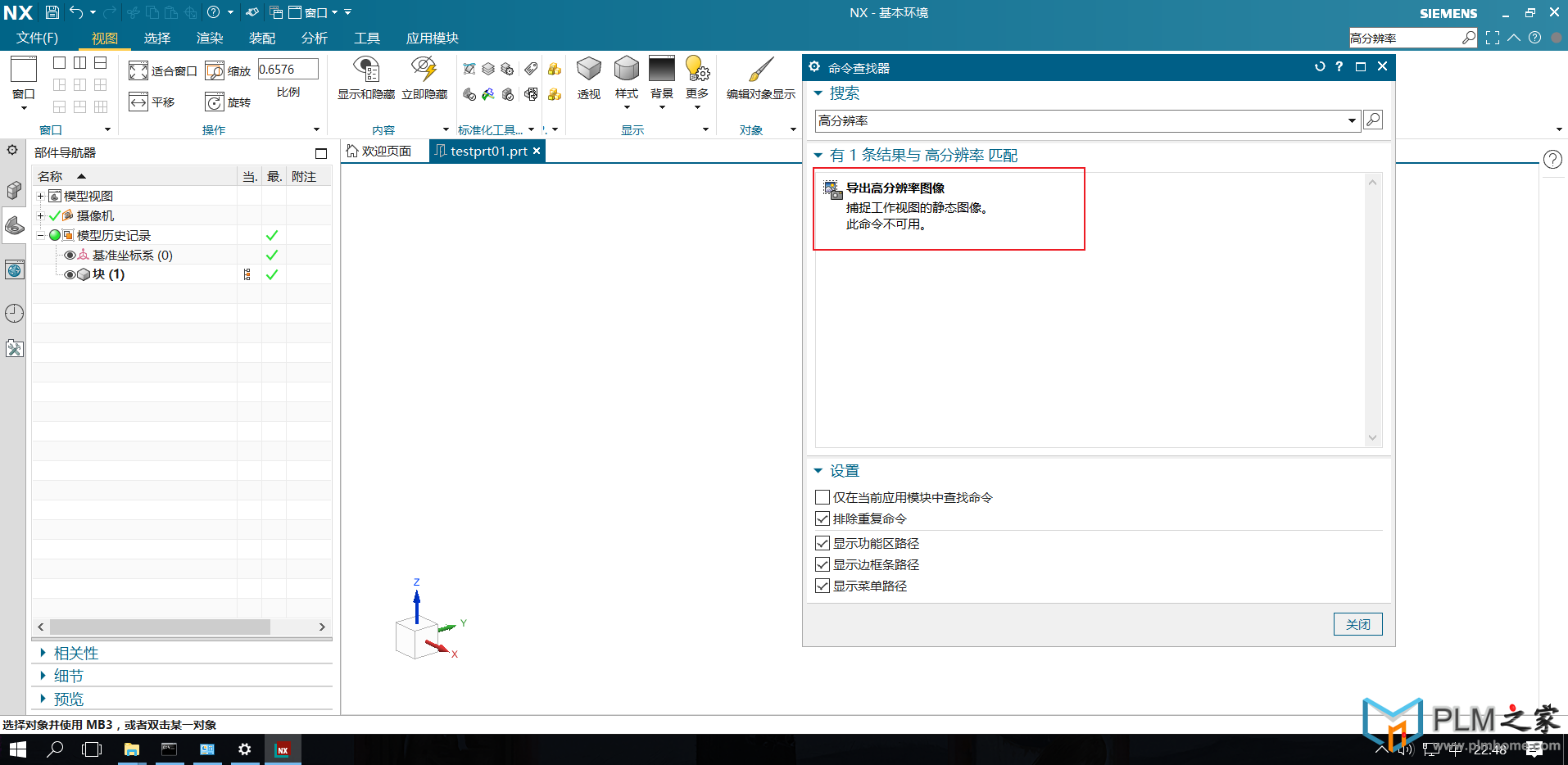Switch to the 应用模块 ribbon tab

pos(433,38)
